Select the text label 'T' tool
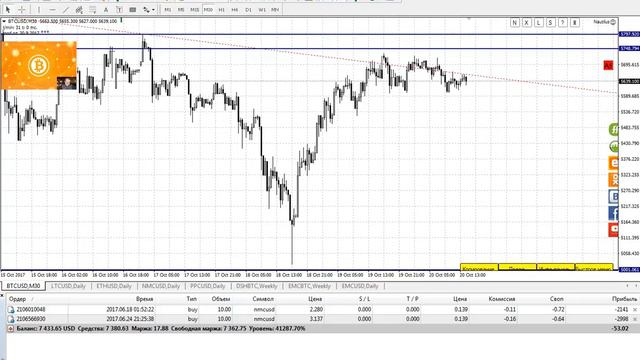Screen dimensions: 640x360 point(119,9)
